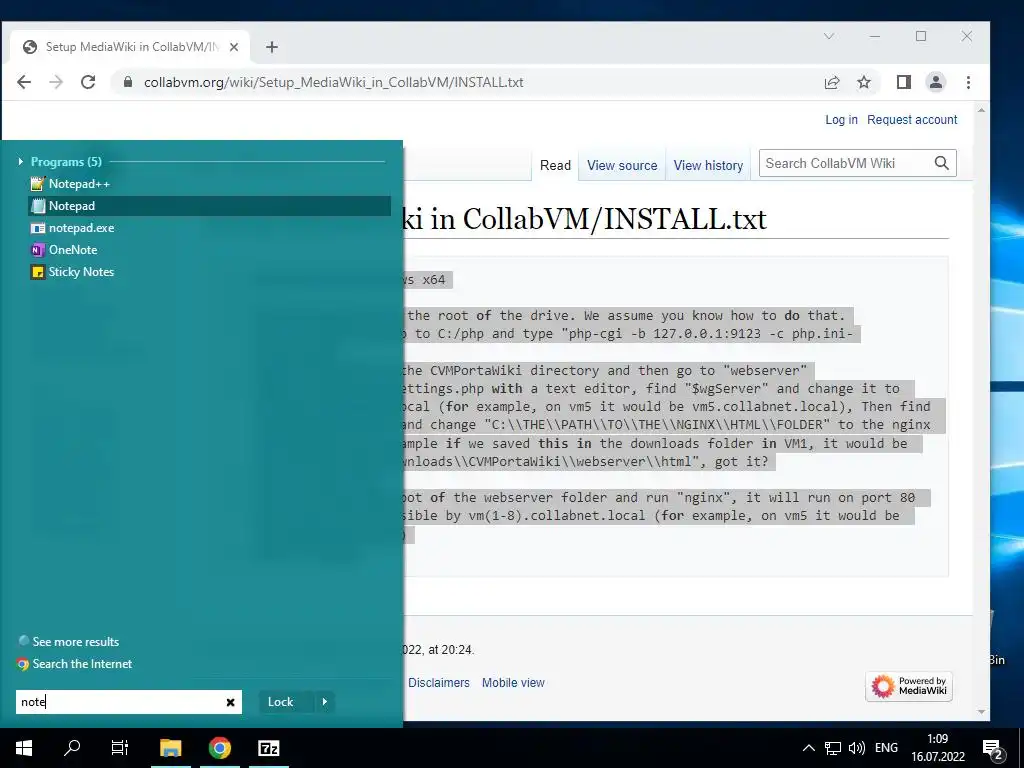Click the Lock button
Viewport: 1024px width, 768px height.
(x=280, y=702)
